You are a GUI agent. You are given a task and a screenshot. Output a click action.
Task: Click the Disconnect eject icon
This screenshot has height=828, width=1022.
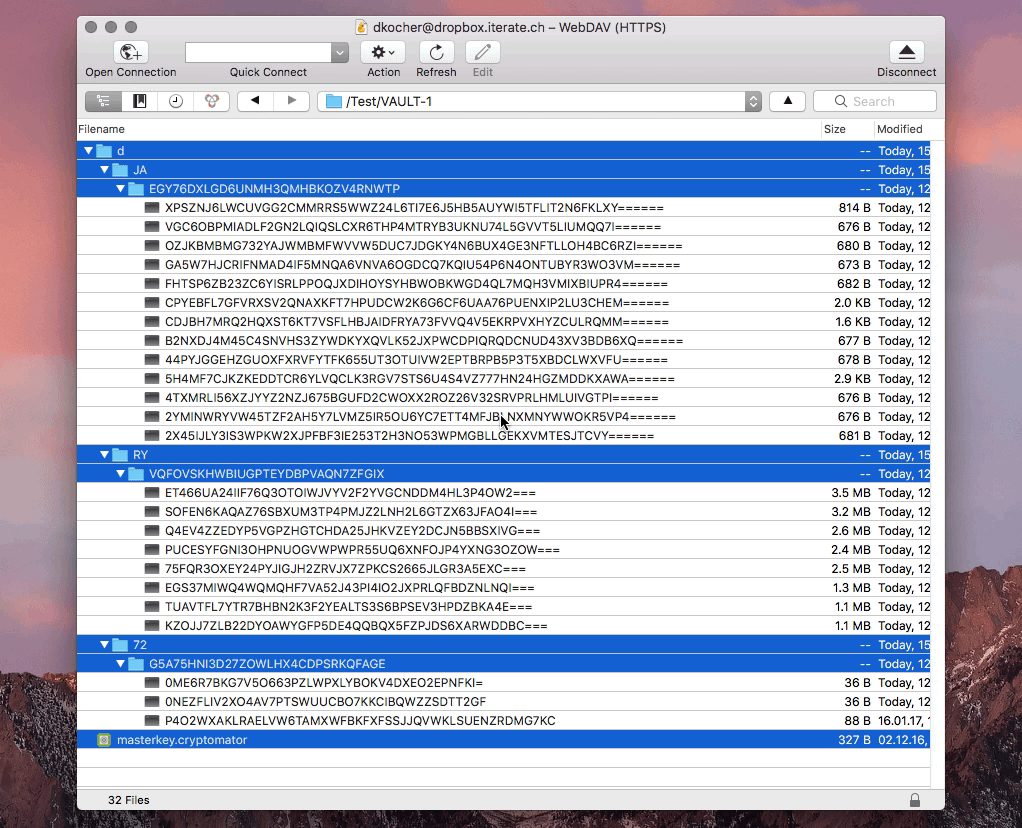coord(906,53)
